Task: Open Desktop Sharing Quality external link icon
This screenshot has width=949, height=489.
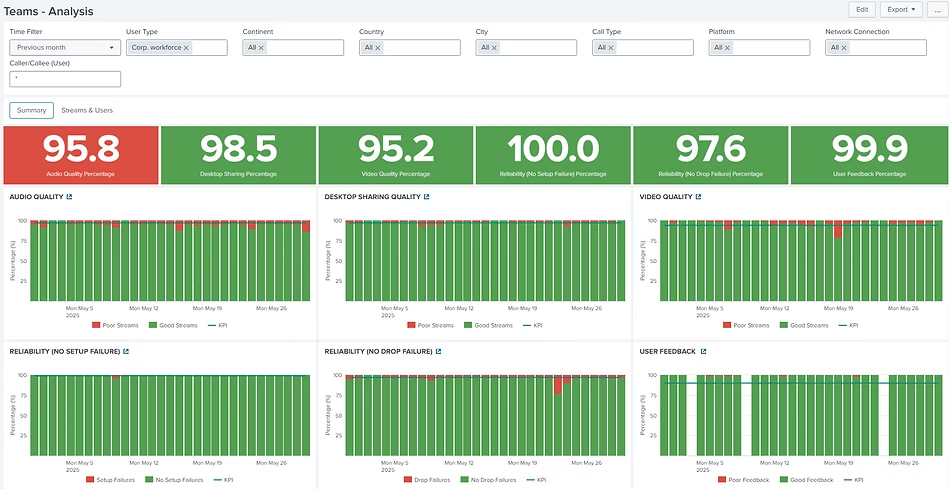Action: pos(427,197)
